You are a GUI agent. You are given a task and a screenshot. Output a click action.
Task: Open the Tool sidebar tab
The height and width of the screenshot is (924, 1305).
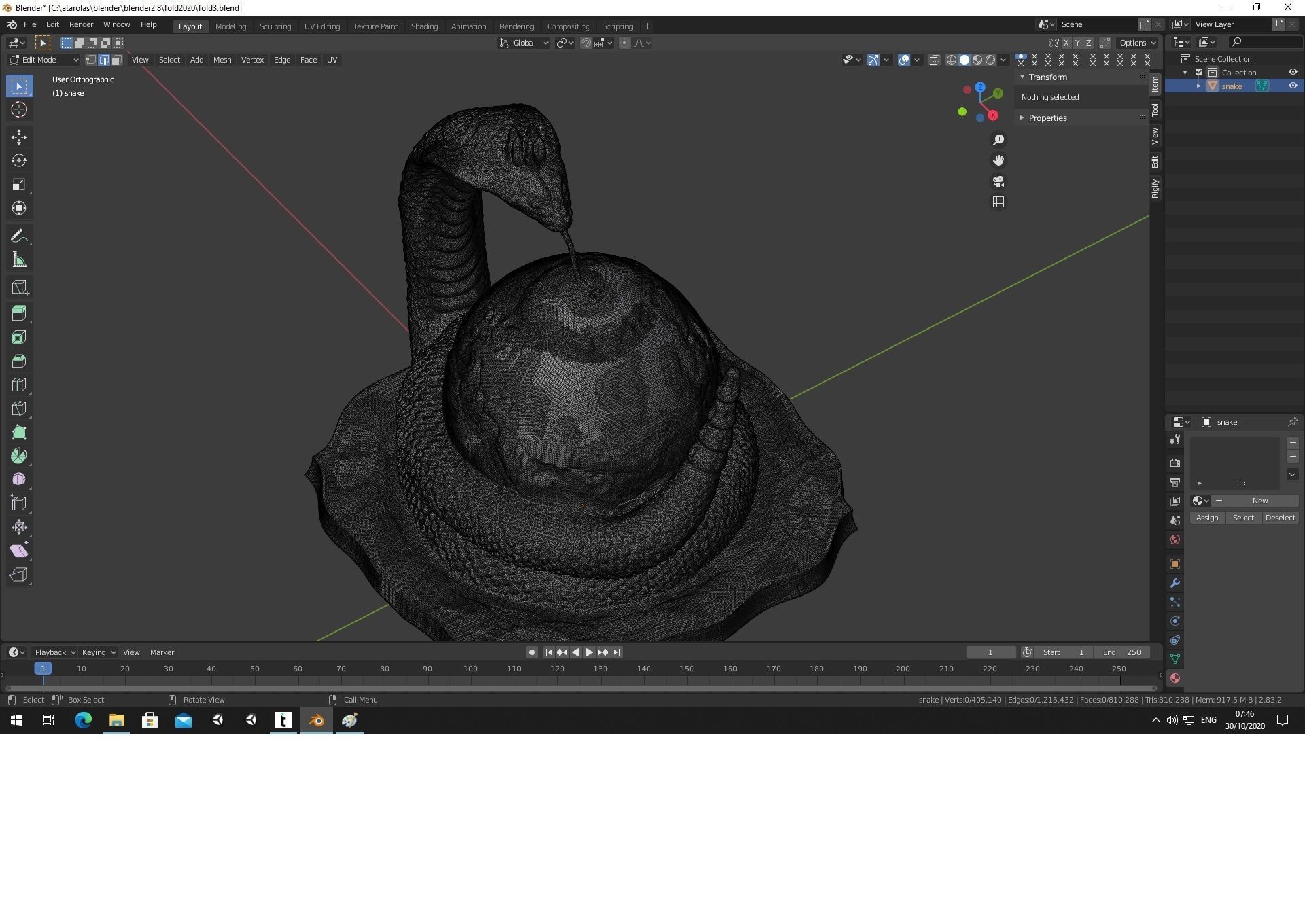[x=1155, y=110]
